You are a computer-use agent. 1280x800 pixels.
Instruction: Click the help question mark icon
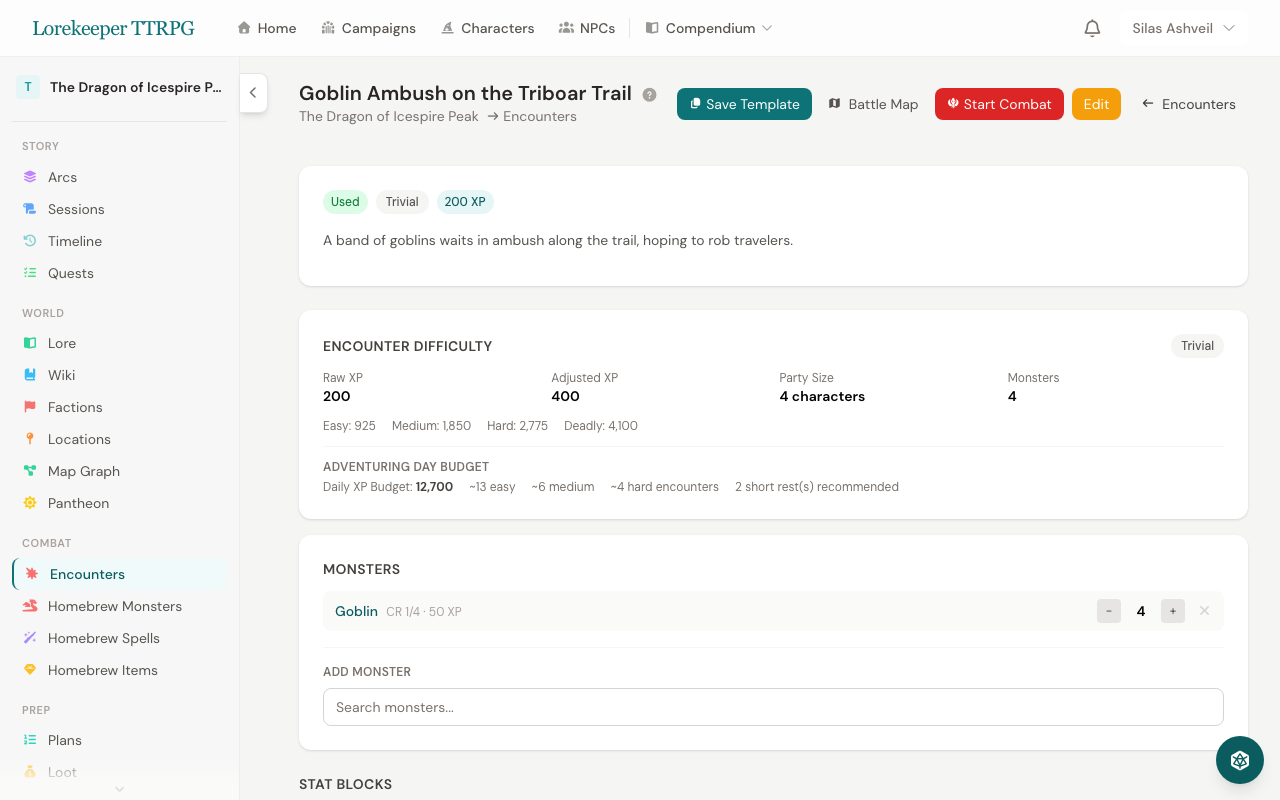click(x=650, y=95)
